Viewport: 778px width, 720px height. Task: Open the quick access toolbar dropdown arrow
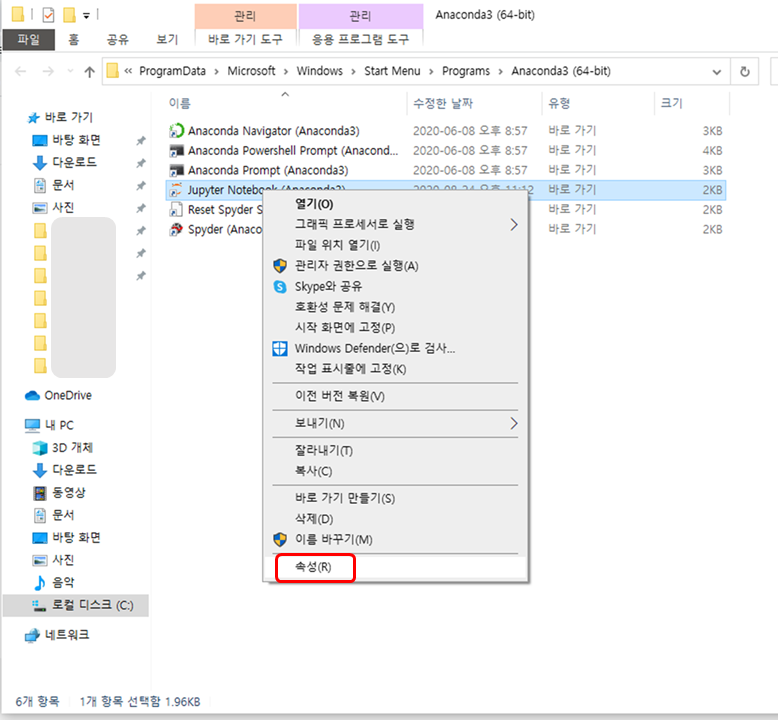tap(86, 16)
